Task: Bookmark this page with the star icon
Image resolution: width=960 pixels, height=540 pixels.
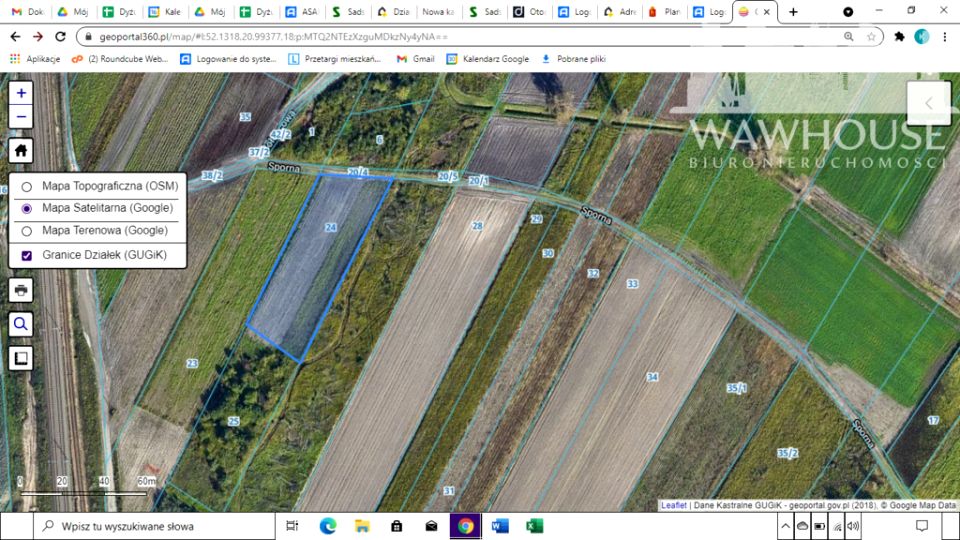Action: coord(872,36)
